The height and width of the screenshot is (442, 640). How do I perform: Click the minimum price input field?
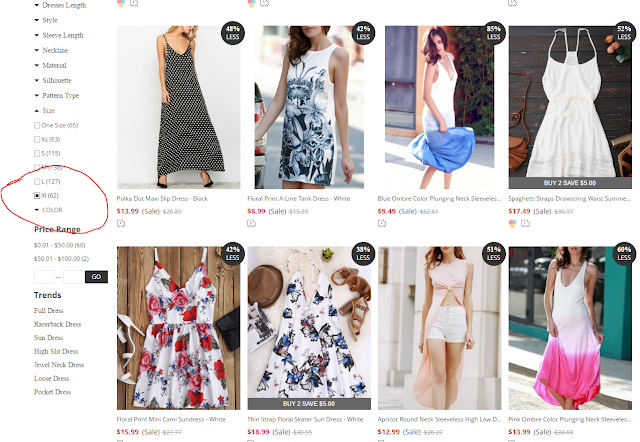(44, 277)
